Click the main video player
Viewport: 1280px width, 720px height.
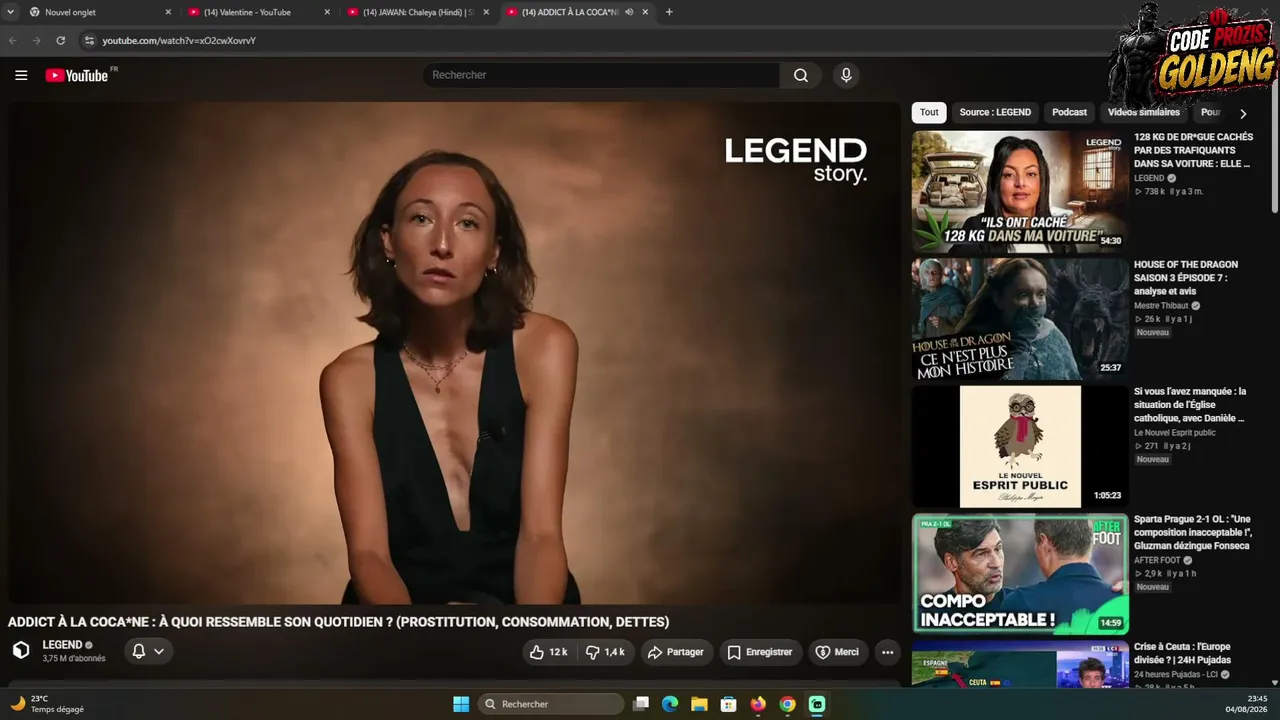(455, 353)
